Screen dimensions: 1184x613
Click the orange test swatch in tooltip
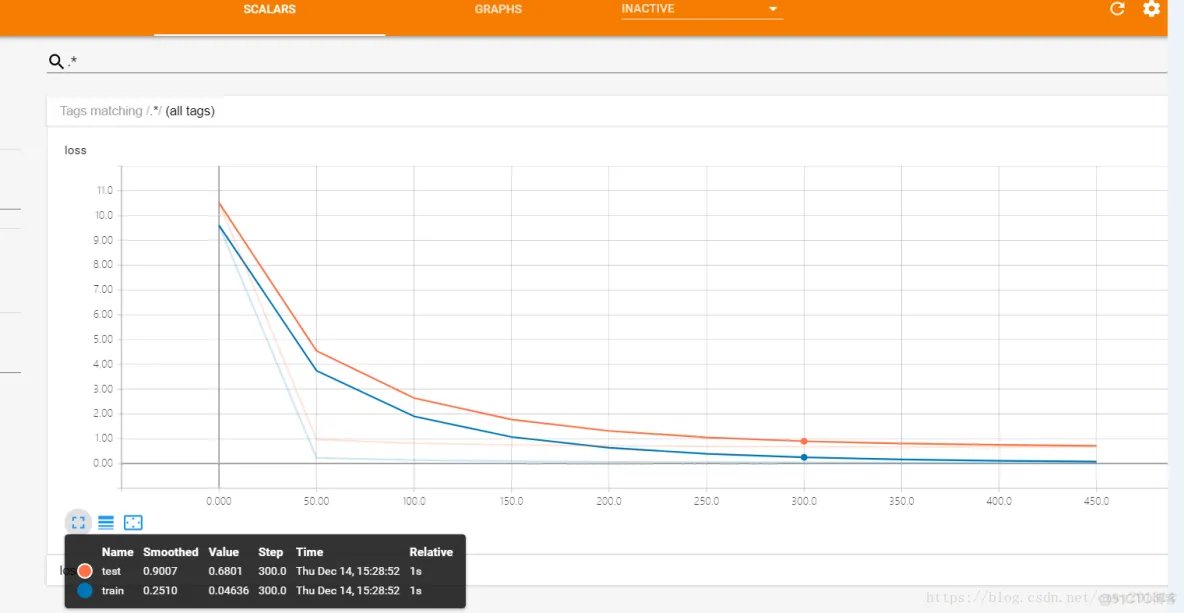pyautogui.click(x=85, y=571)
